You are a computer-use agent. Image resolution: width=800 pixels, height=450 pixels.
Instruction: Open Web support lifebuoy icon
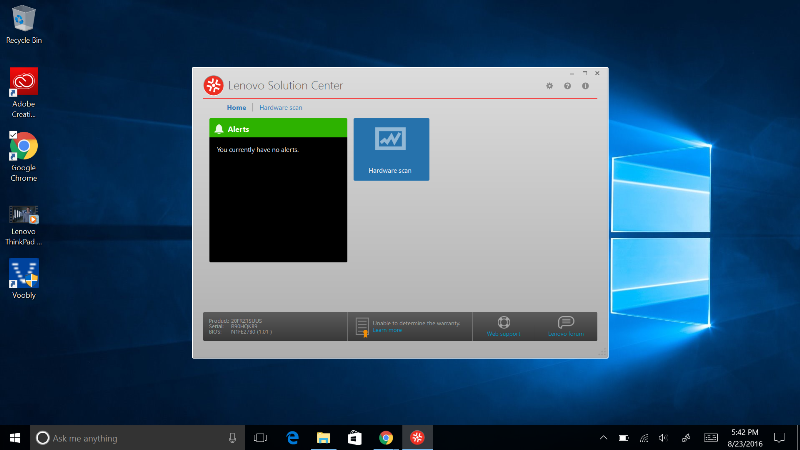click(x=504, y=322)
